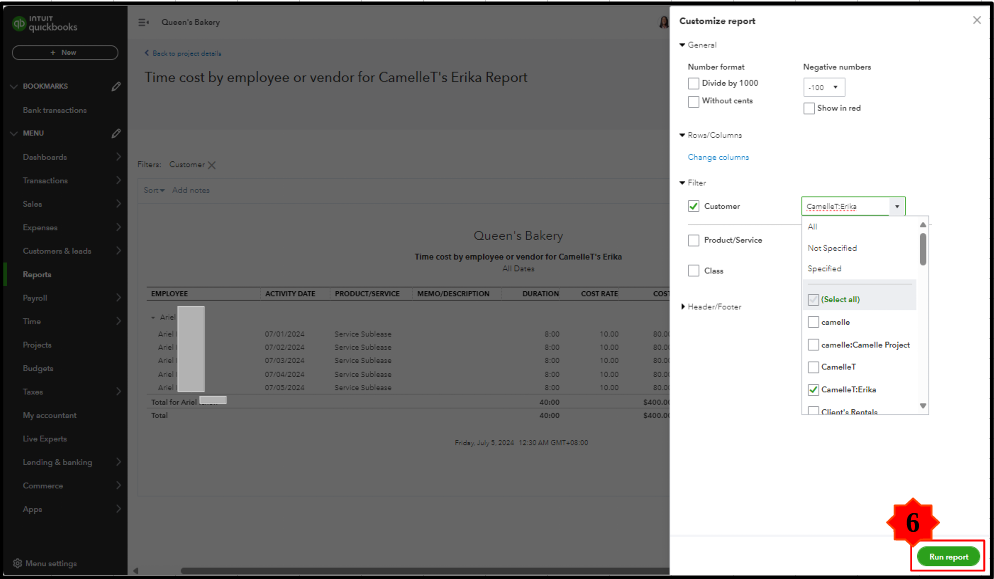Open Payroll in sidebar
This screenshot has height=579, width=994.
[35, 298]
